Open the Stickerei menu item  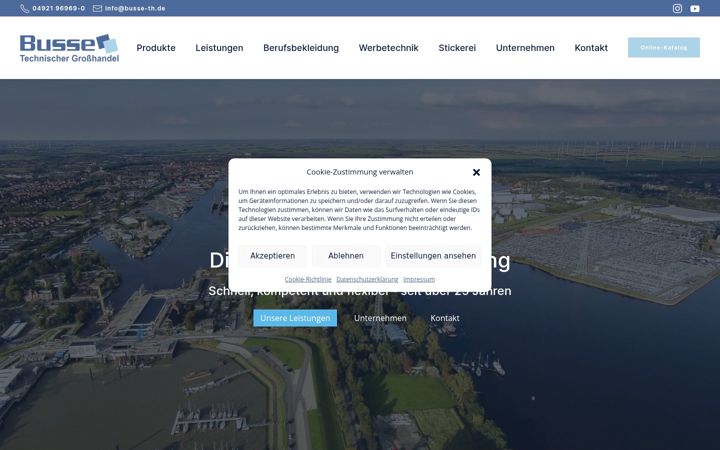[457, 48]
